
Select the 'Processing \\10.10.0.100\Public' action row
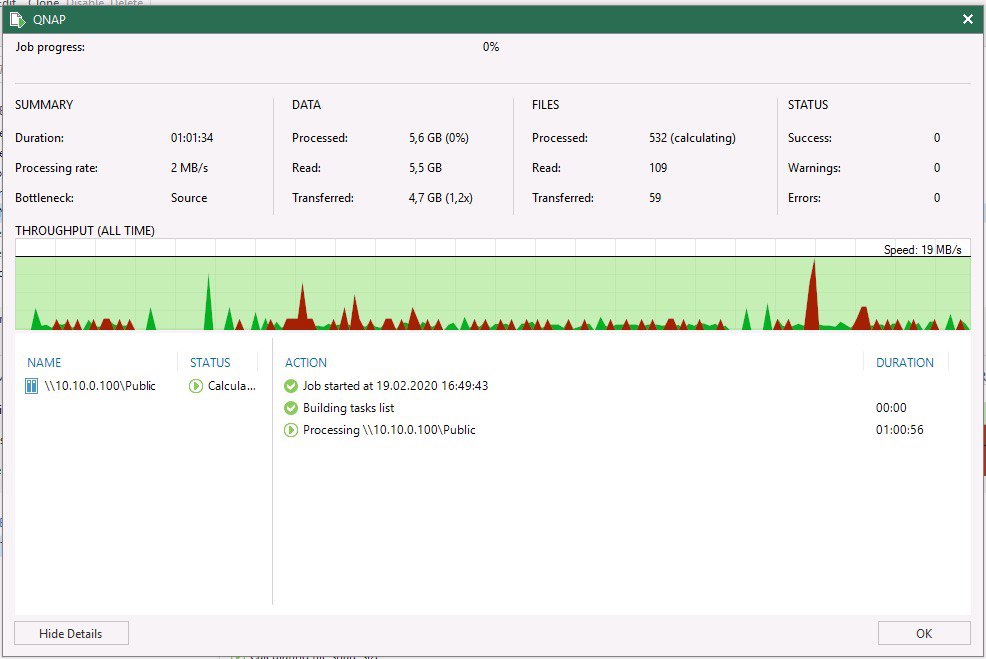616,429
